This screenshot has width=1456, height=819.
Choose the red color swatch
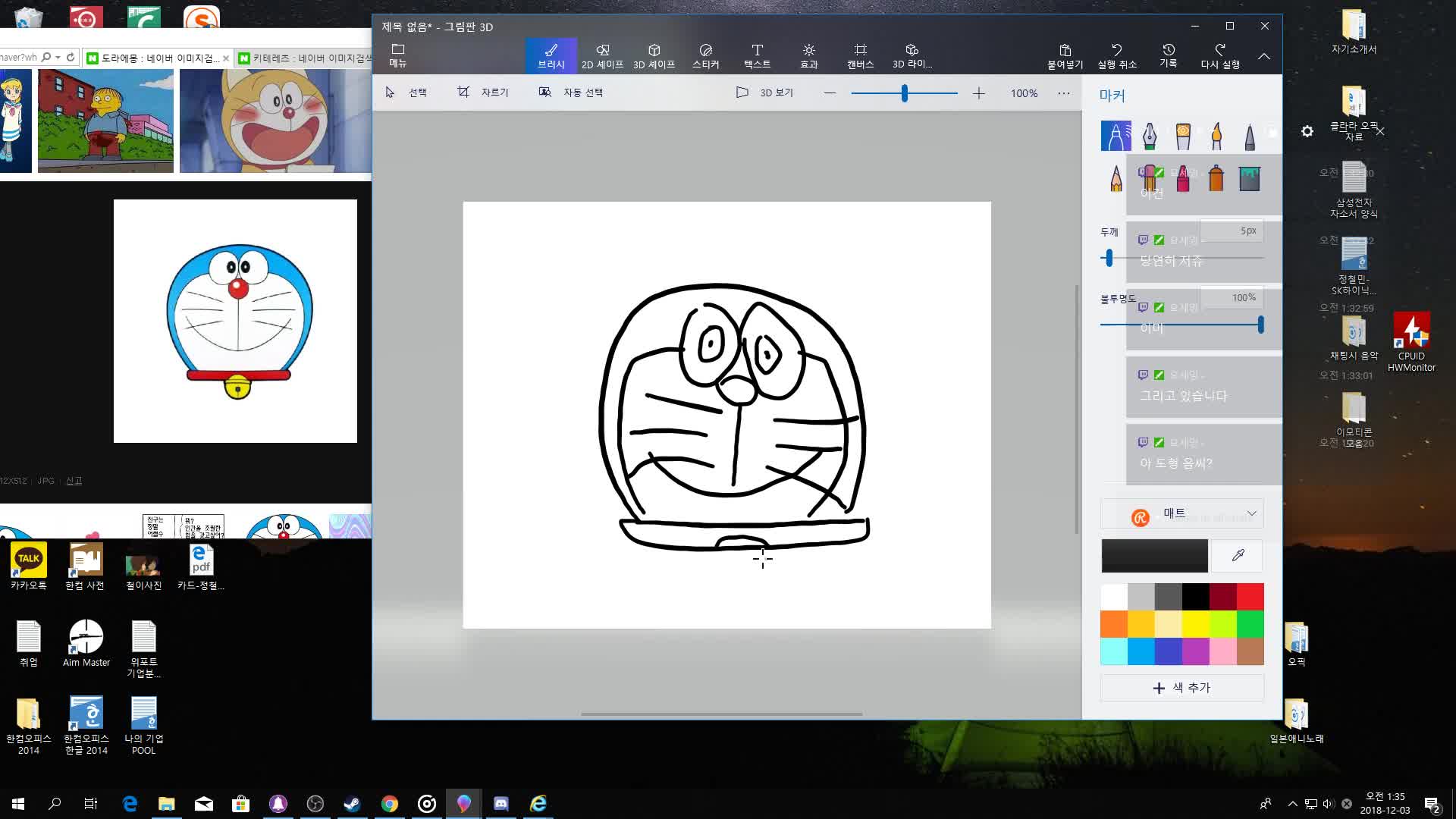coord(1250,597)
